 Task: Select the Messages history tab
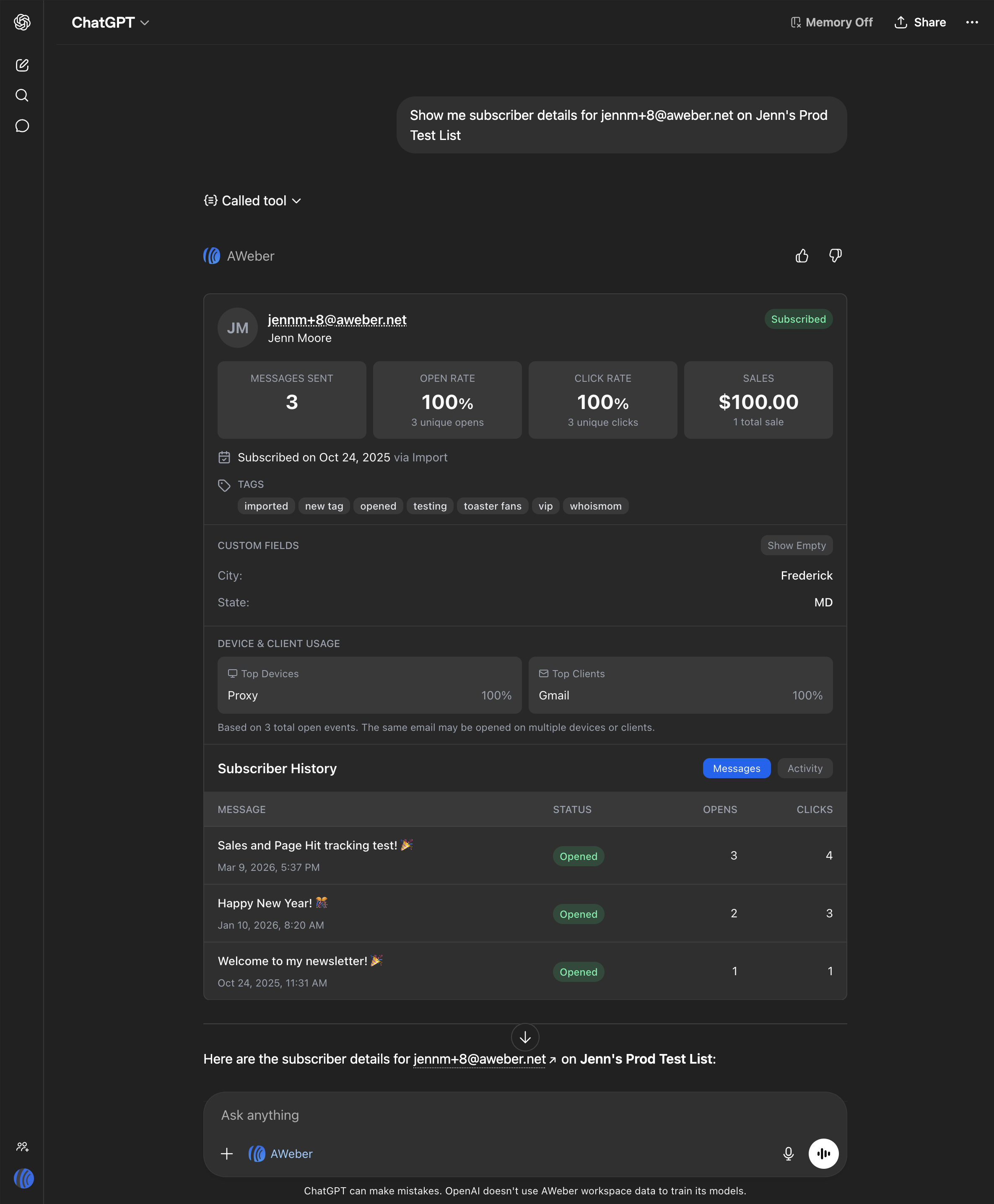pyautogui.click(x=736, y=769)
